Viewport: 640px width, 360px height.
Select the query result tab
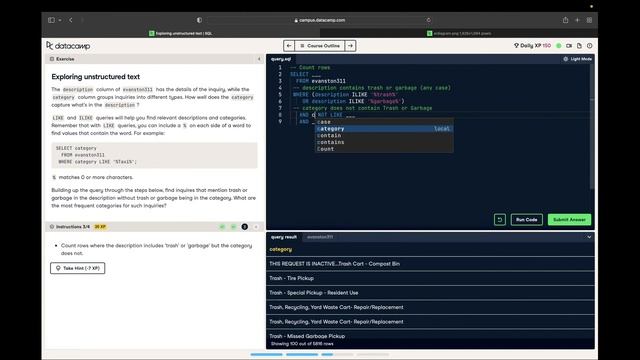284,237
